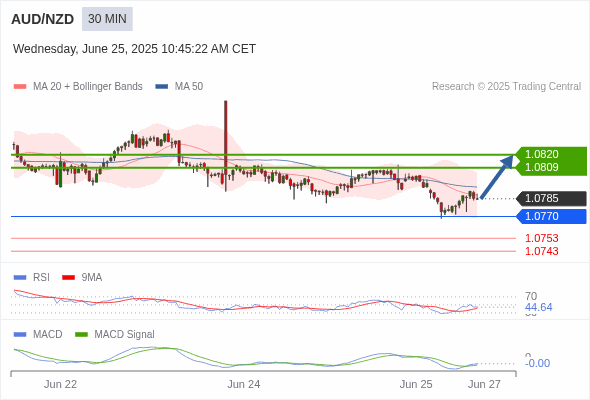This screenshot has width=590, height=400.
Task: Click the Jun 27 date axis label
Action: tap(484, 384)
